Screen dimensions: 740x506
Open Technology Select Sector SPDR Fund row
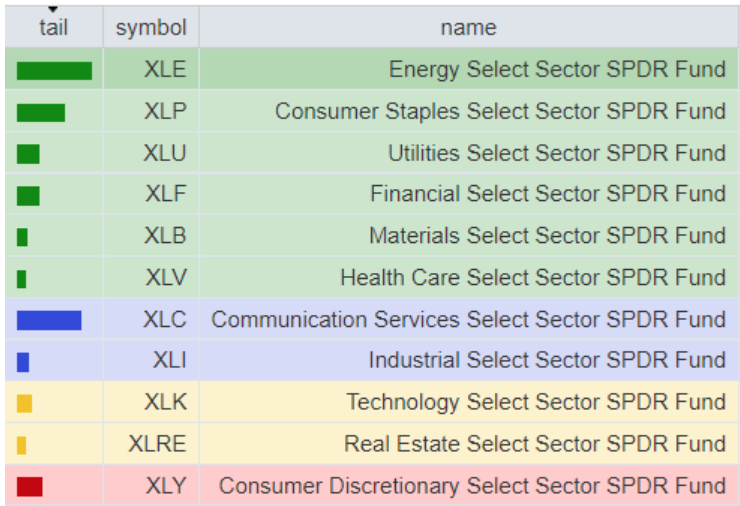pyautogui.click(x=536, y=403)
